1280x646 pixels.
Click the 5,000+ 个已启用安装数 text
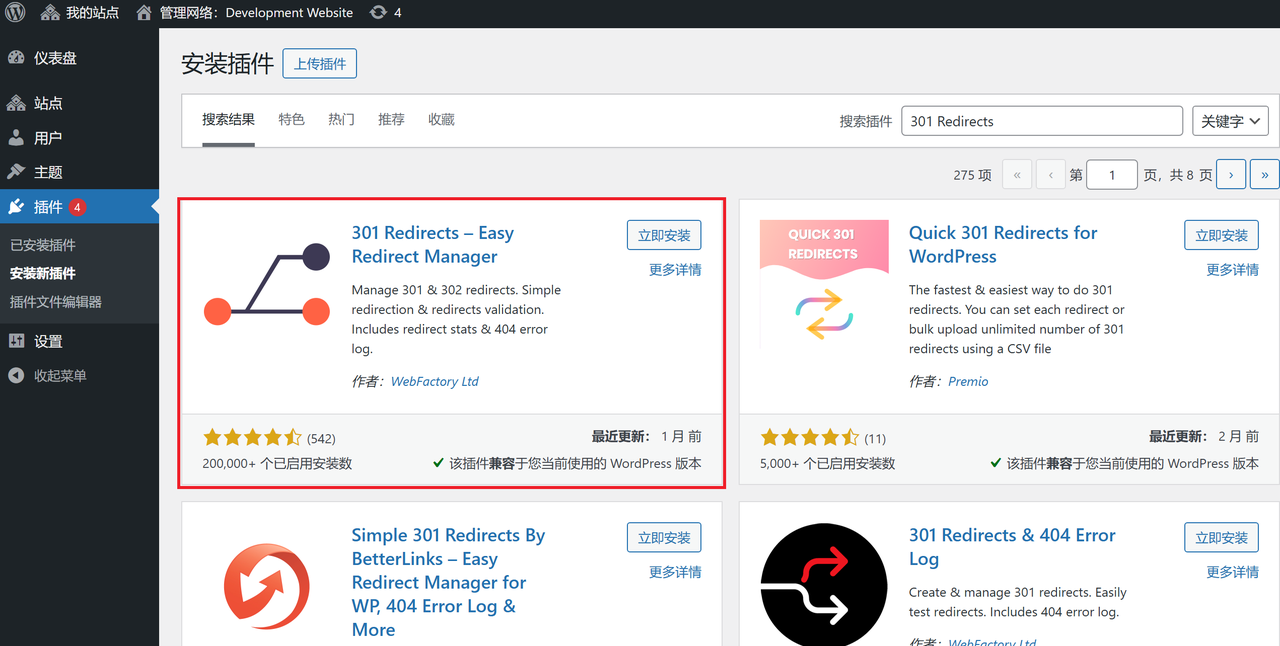[828, 464]
